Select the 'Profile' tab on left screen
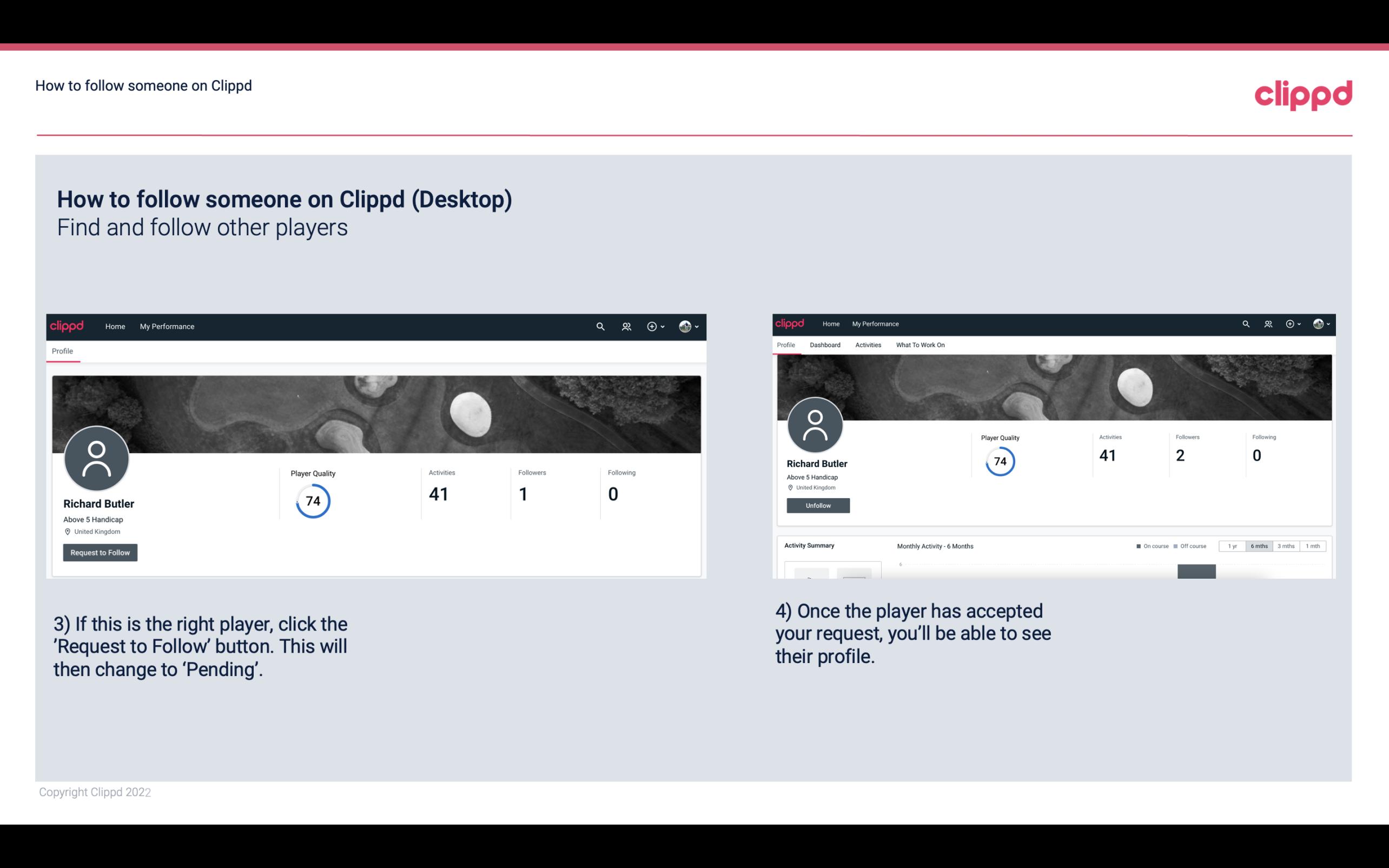 (x=62, y=350)
